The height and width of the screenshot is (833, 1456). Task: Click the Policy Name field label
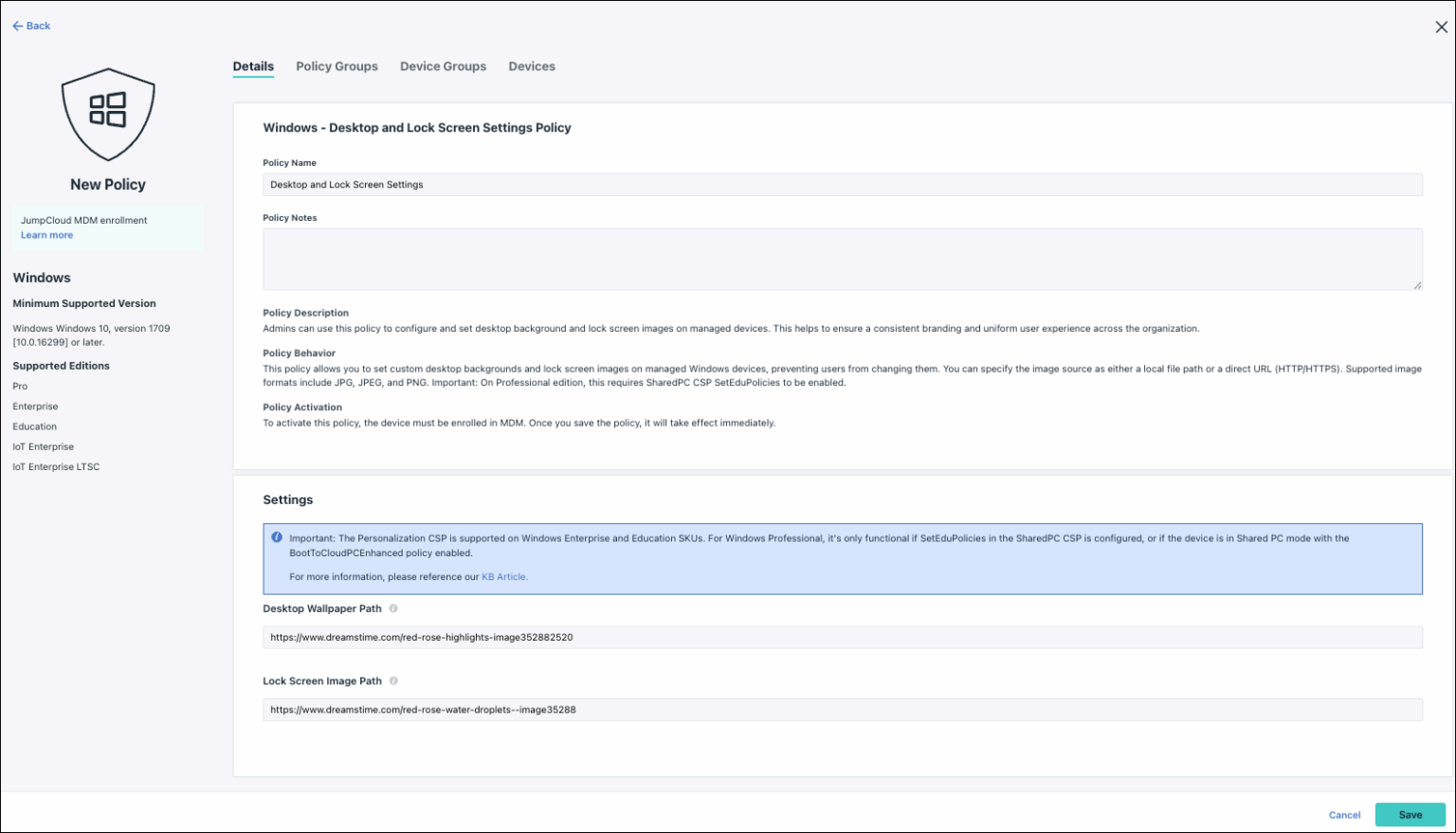pyautogui.click(x=289, y=163)
